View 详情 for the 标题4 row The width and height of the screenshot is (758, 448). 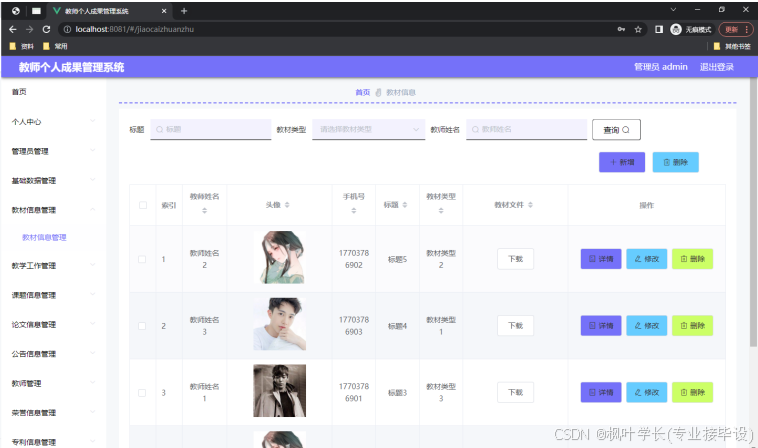coord(601,326)
